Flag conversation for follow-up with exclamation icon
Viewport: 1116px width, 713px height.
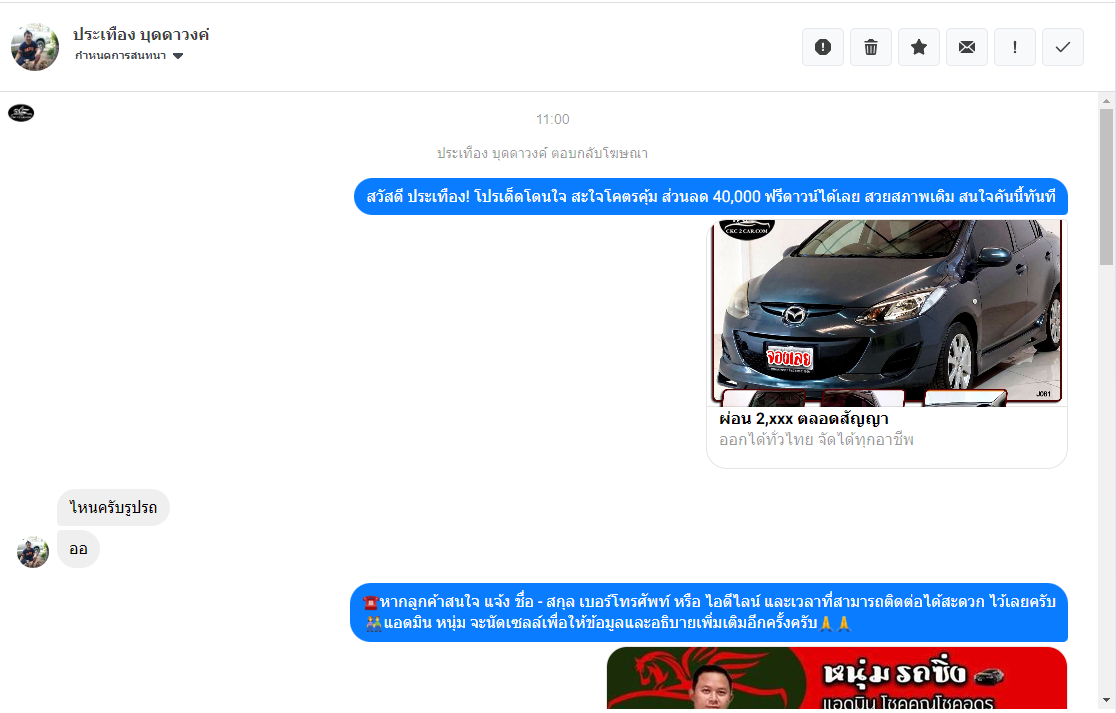tap(1014, 47)
